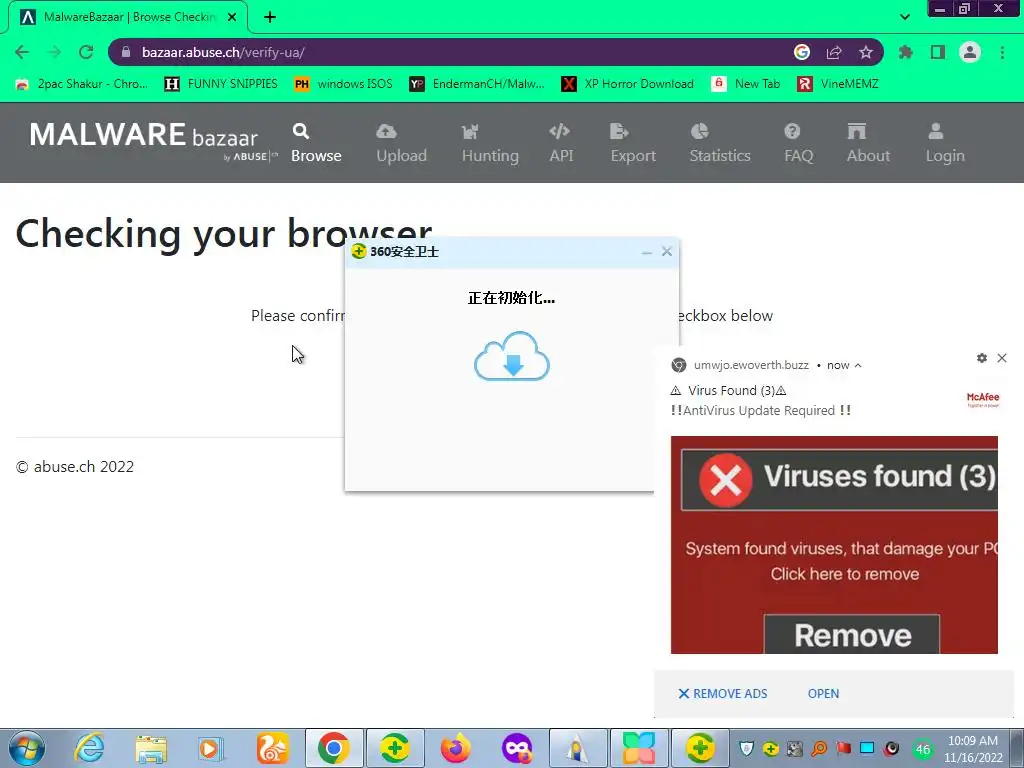
Task: Open the Chrome profile avatar
Action: (x=970, y=52)
